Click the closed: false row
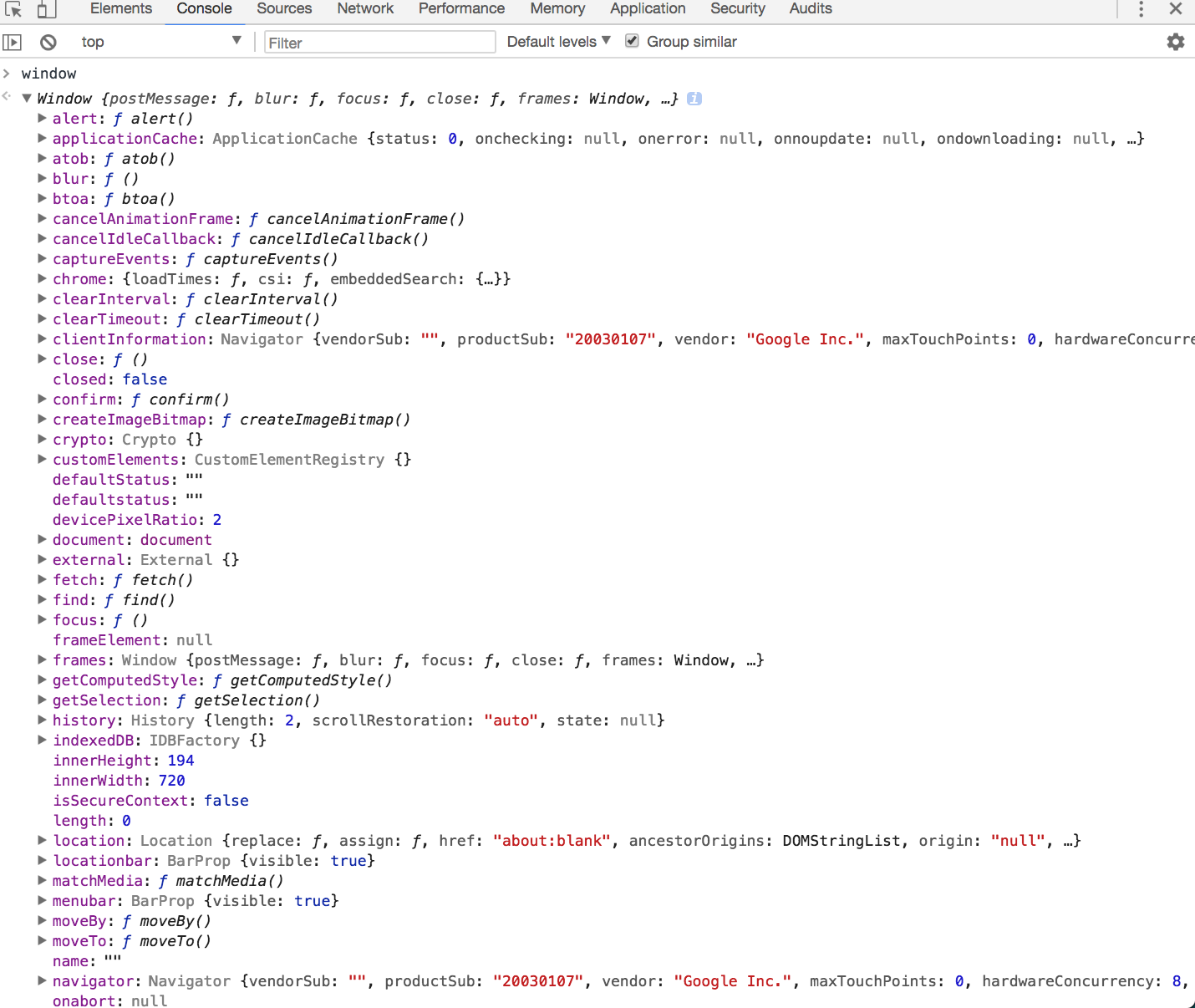1195x1008 pixels. (110, 379)
